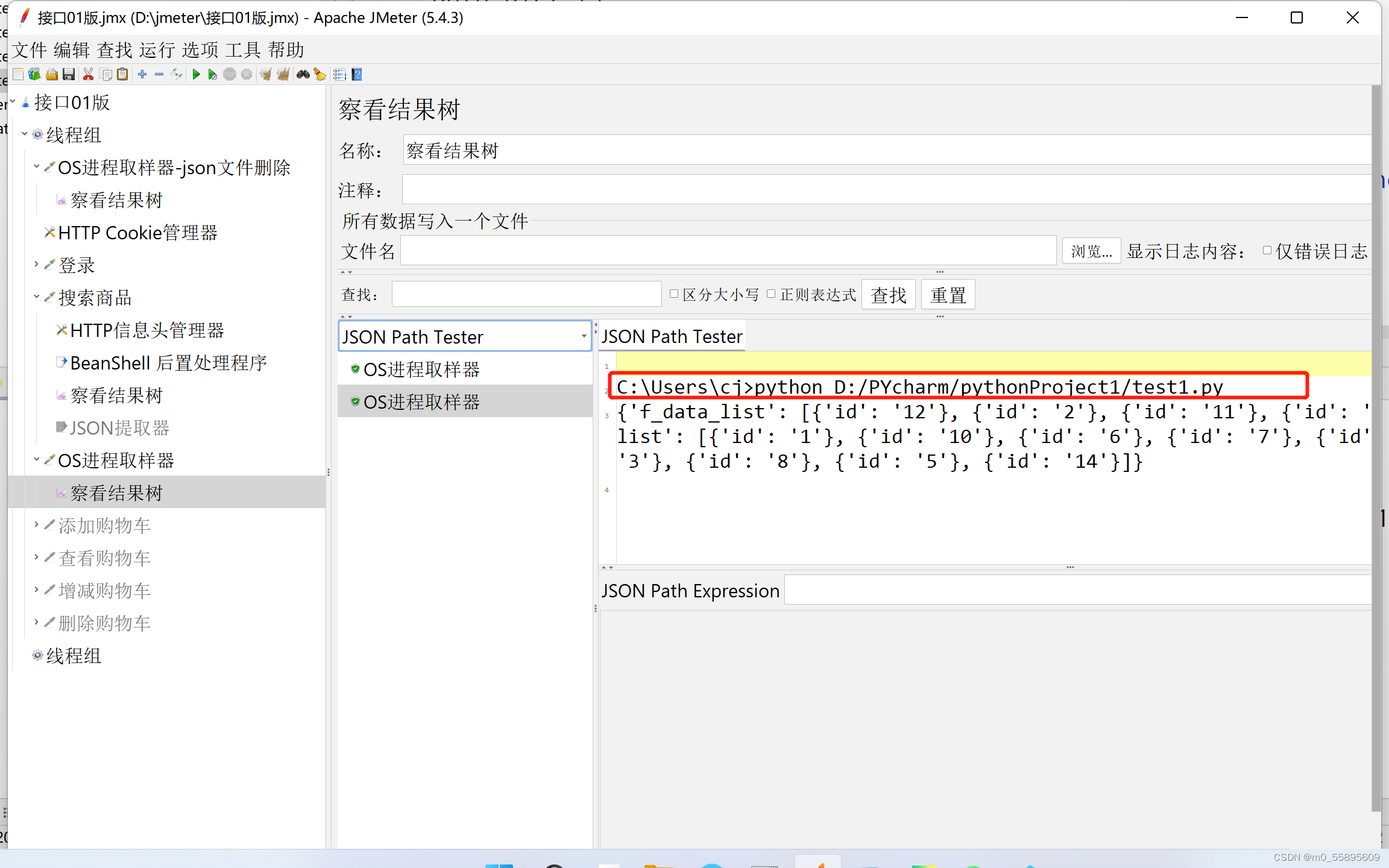Enable the 正则表达式 checkbox
The height and width of the screenshot is (868, 1389).
point(771,294)
